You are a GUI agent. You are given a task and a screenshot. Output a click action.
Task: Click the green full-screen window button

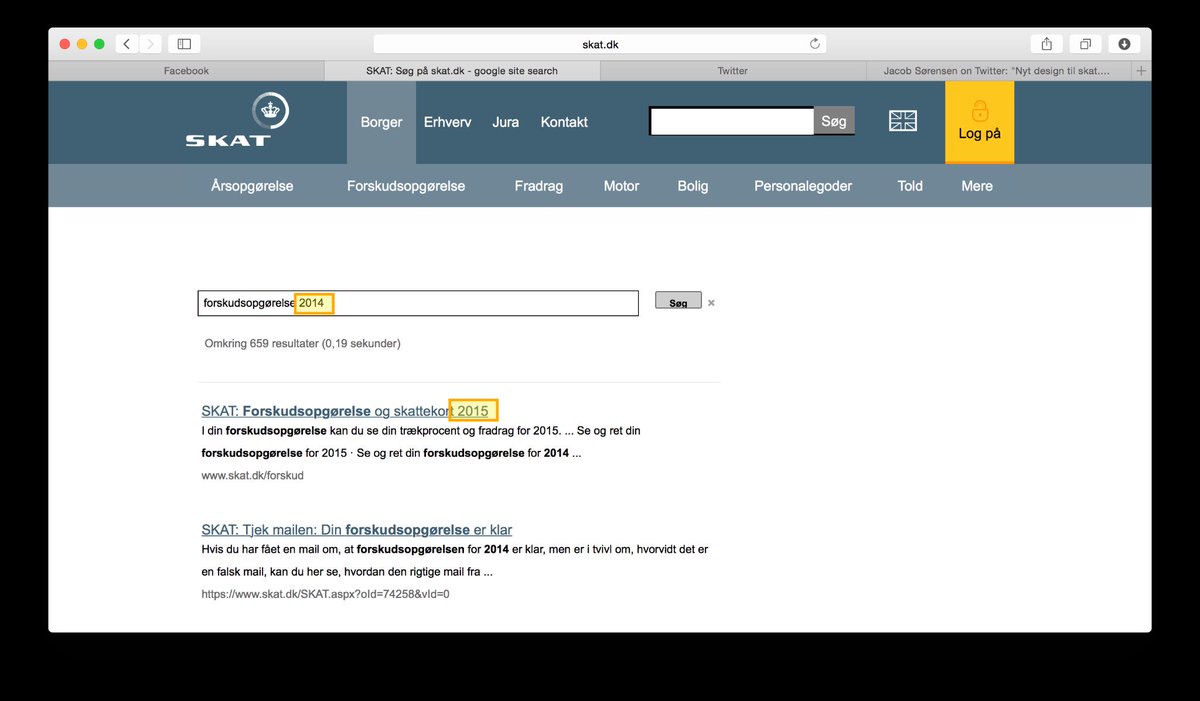pos(99,44)
